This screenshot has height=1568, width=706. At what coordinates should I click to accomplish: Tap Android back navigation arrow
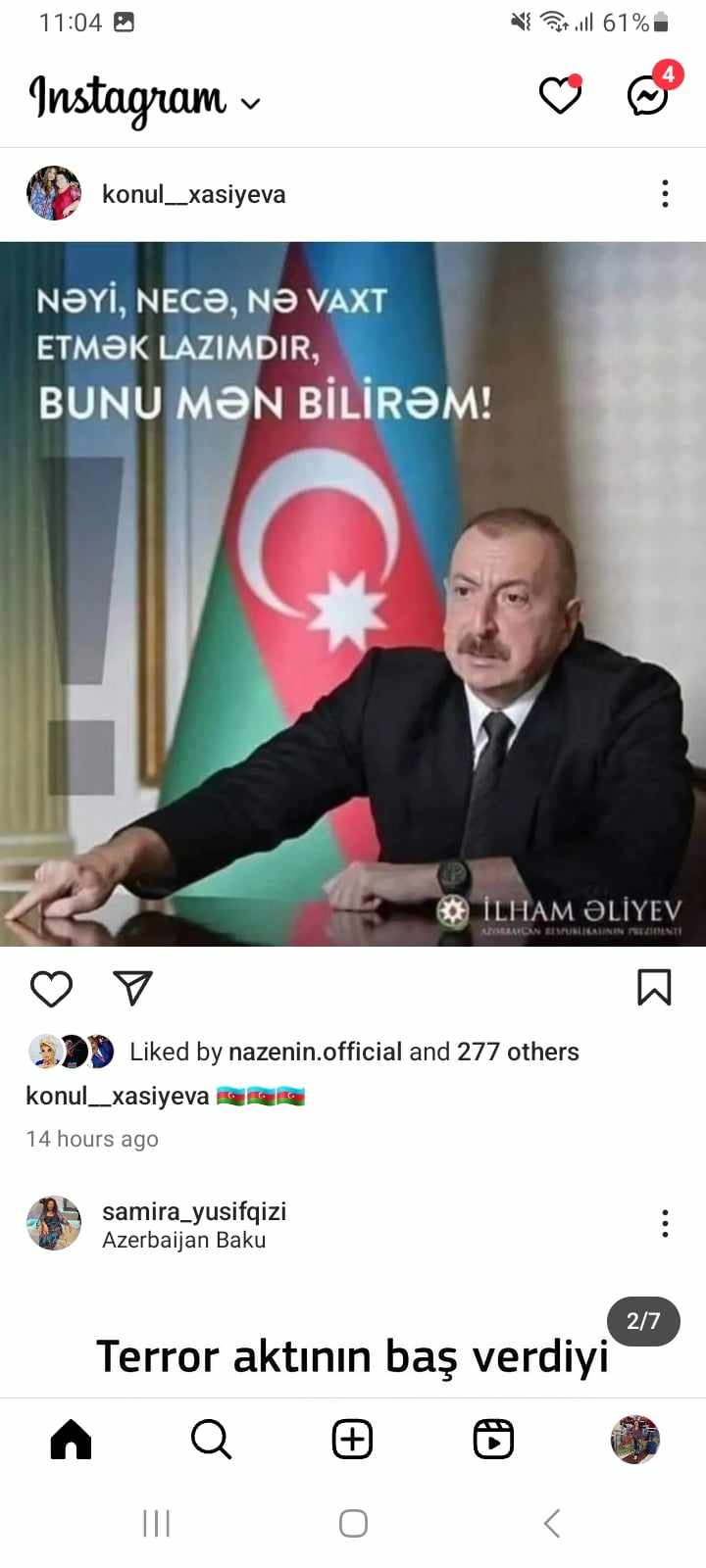click(552, 1523)
